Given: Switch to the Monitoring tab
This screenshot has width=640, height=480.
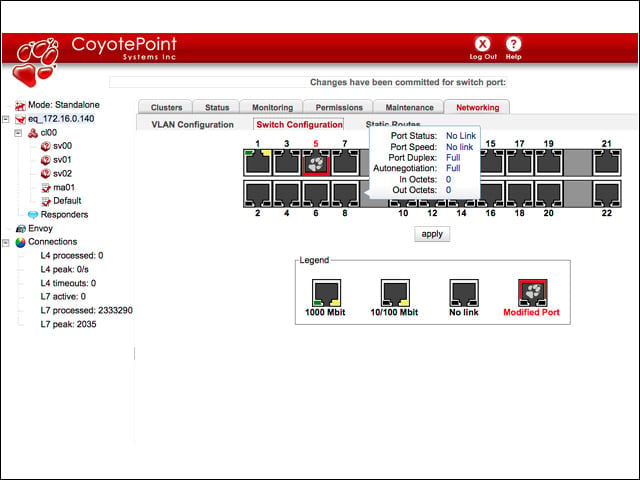Looking at the screenshot, I should click(272, 107).
